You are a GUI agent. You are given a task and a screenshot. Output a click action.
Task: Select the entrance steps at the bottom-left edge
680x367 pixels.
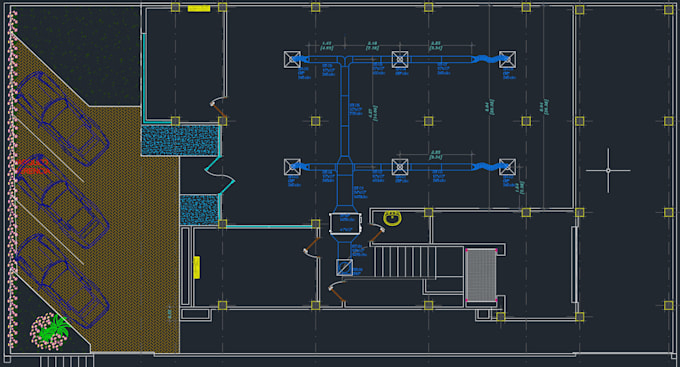[67, 361]
